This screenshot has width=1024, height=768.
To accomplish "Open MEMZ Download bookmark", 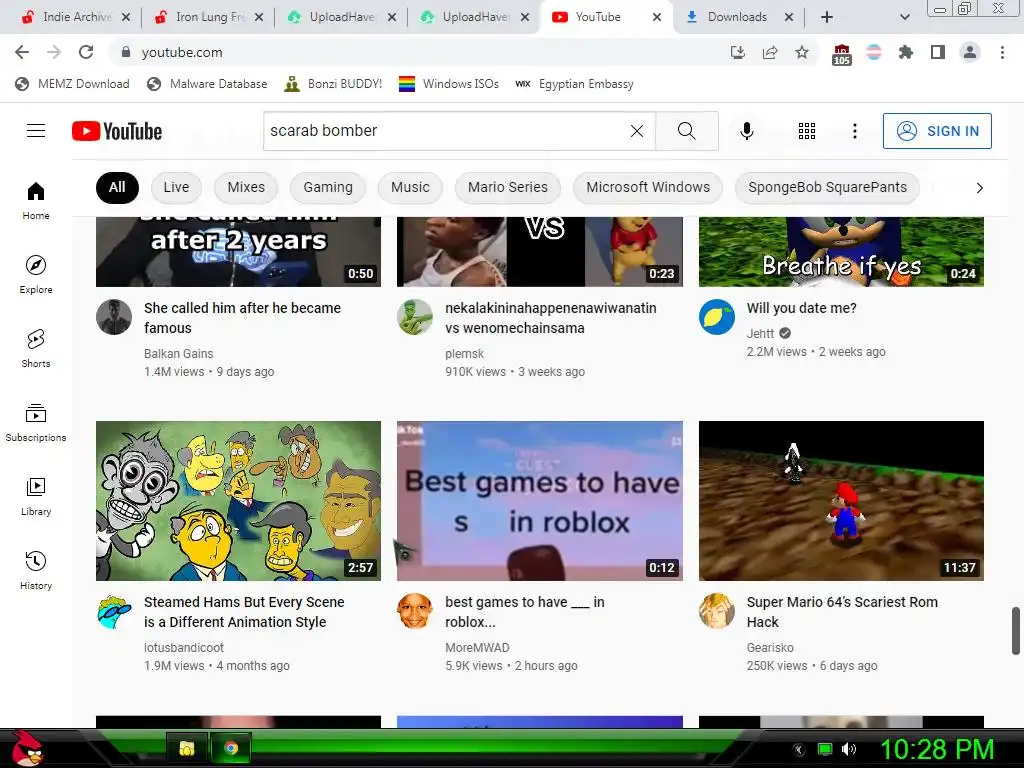I will [72, 84].
